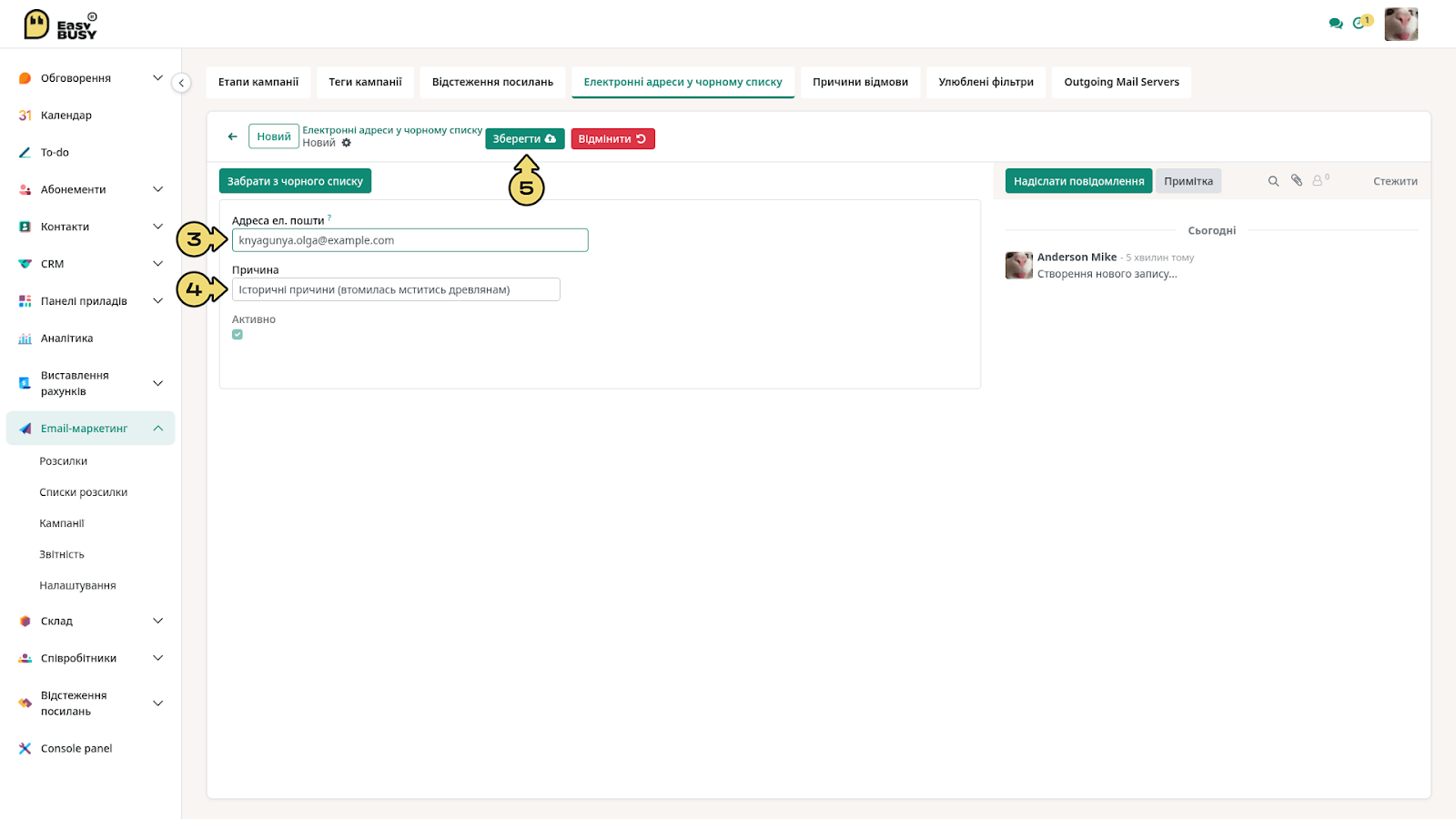
Task: Open Звітність submenu item
Action: click(62, 554)
